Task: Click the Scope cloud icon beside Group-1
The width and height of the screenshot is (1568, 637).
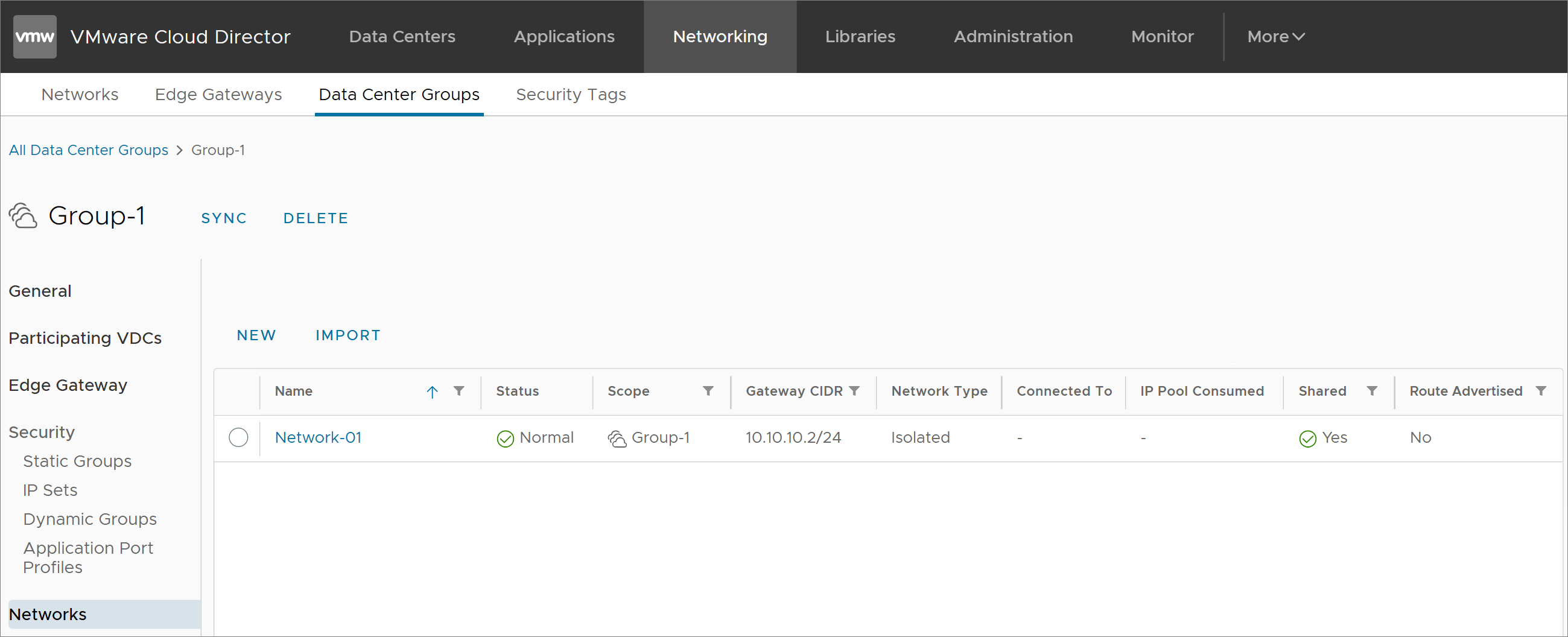Action: point(617,439)
